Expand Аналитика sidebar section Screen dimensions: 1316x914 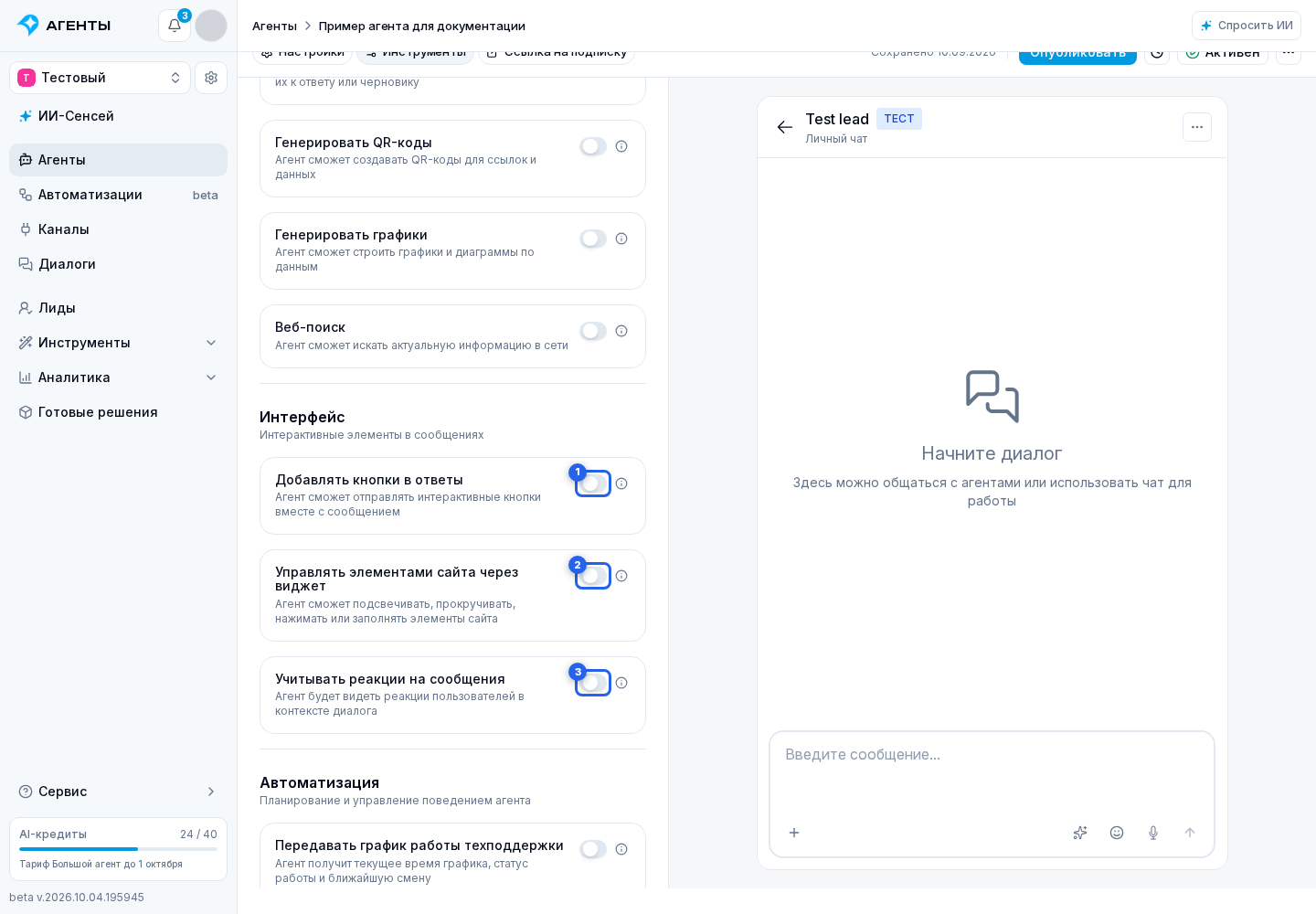point(118,377)
